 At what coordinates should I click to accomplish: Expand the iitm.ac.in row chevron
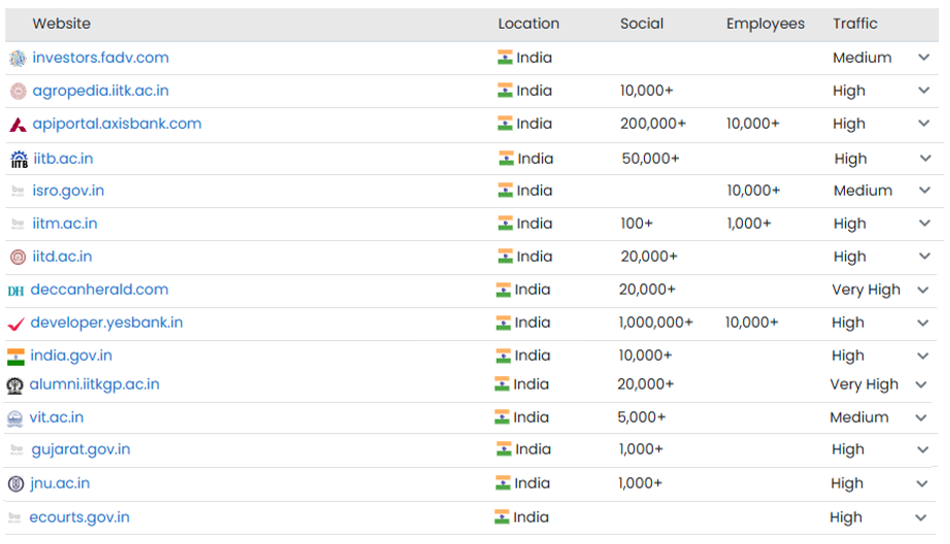pyautogui.click(x=923, y=224)
